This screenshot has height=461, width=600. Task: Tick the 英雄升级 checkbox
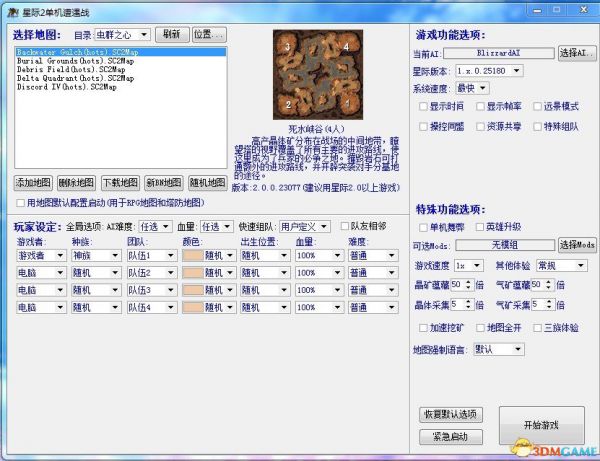click(480, 227)
